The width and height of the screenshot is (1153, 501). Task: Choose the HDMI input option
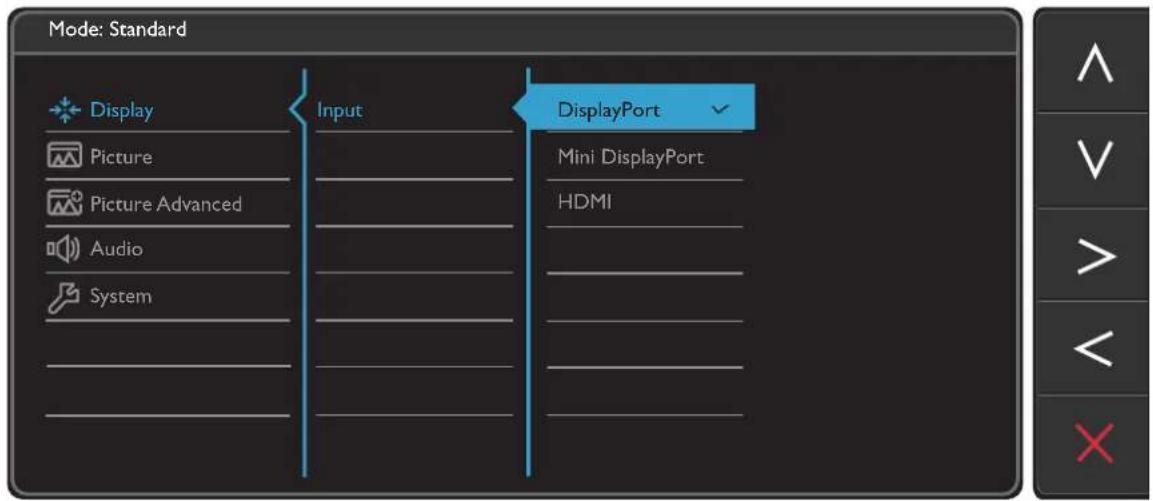point(645,203)
